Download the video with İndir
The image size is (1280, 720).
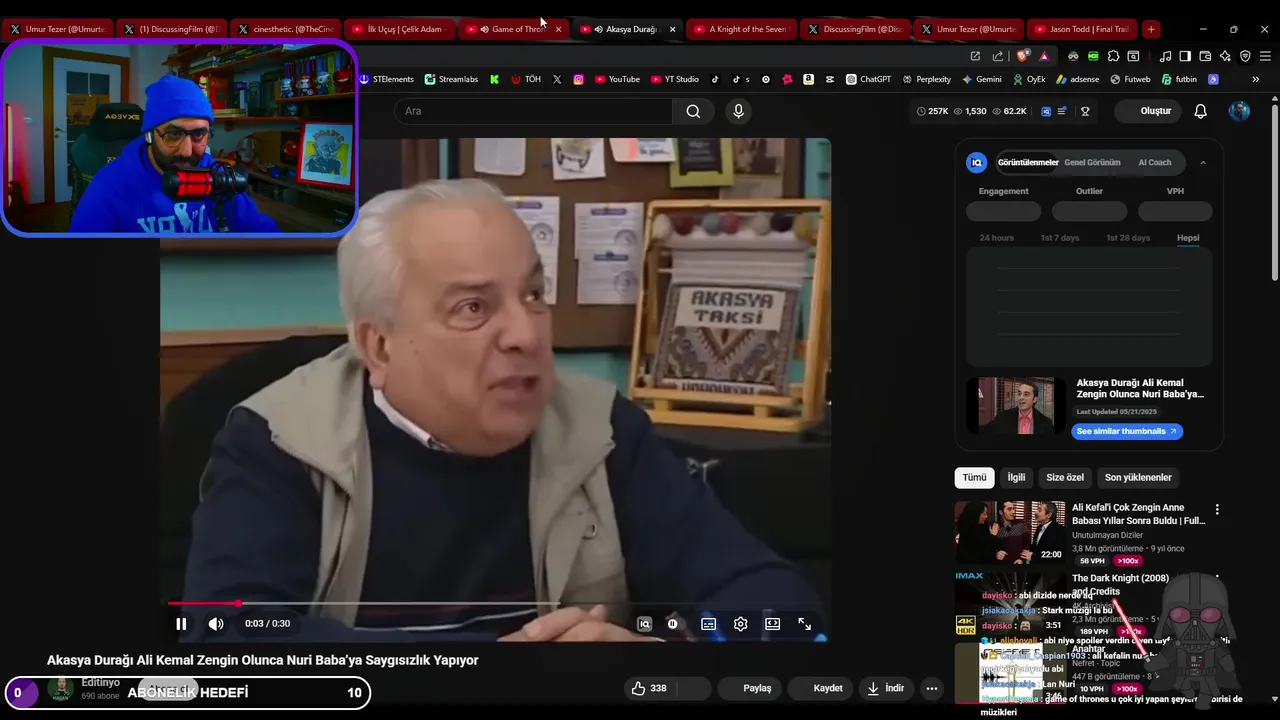click(x=885, y=688)
